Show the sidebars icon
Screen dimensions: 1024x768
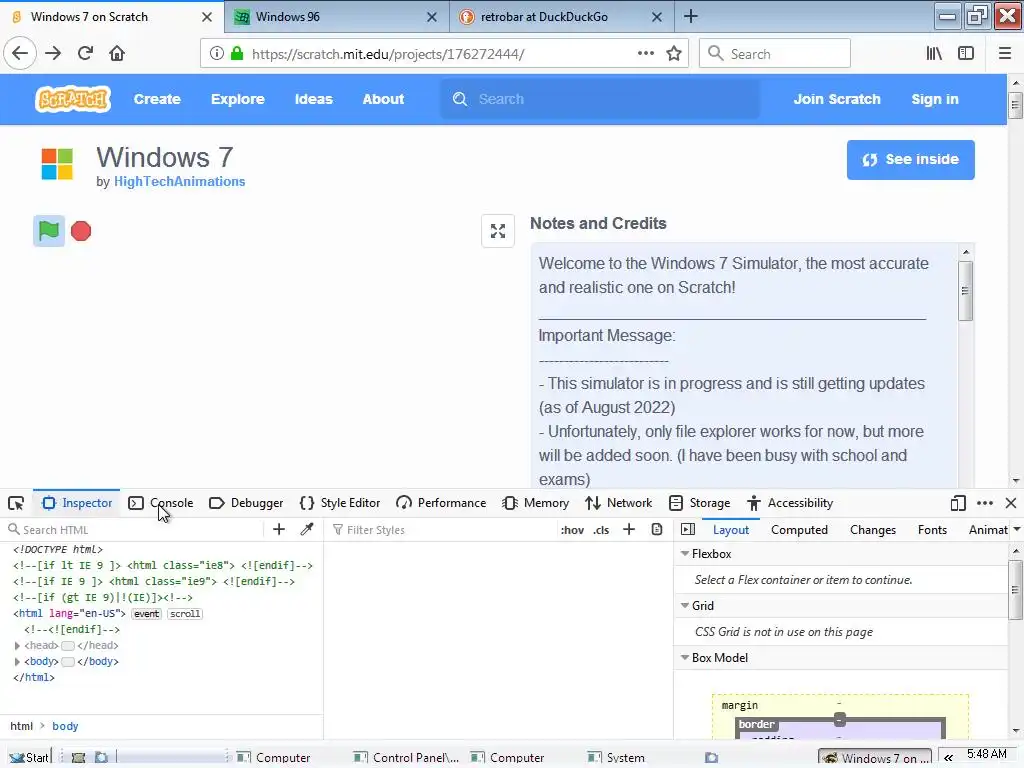pos(966,54)
